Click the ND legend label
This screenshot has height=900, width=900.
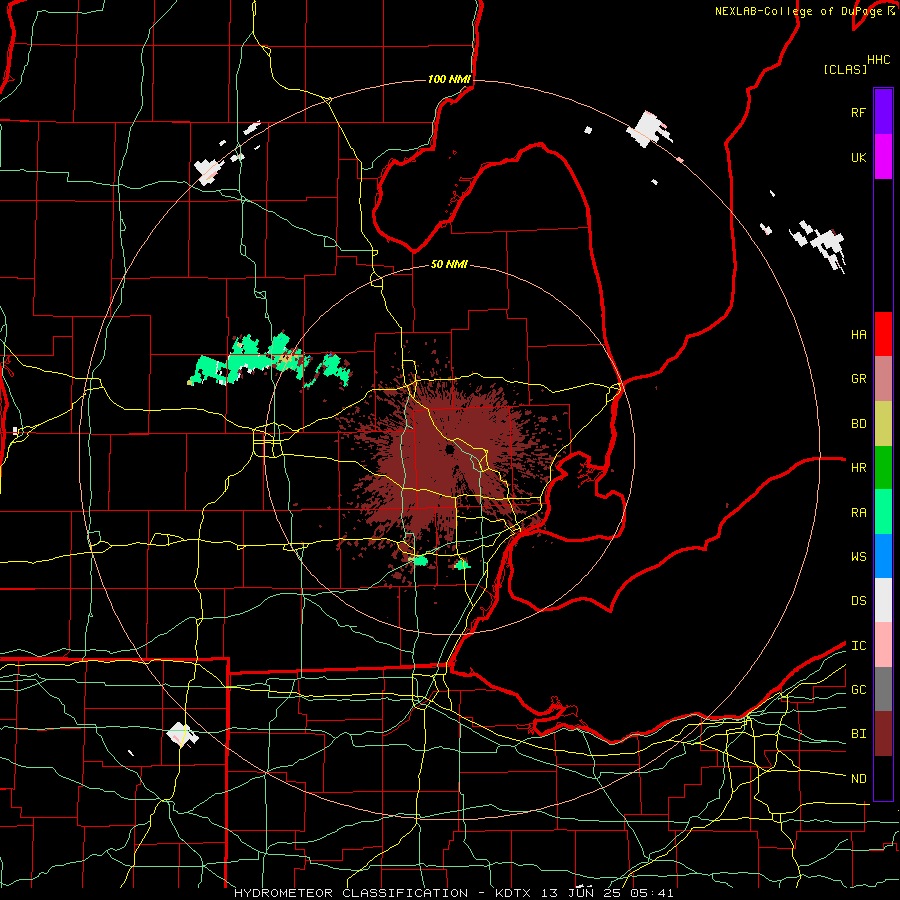(x=859, y=779)
